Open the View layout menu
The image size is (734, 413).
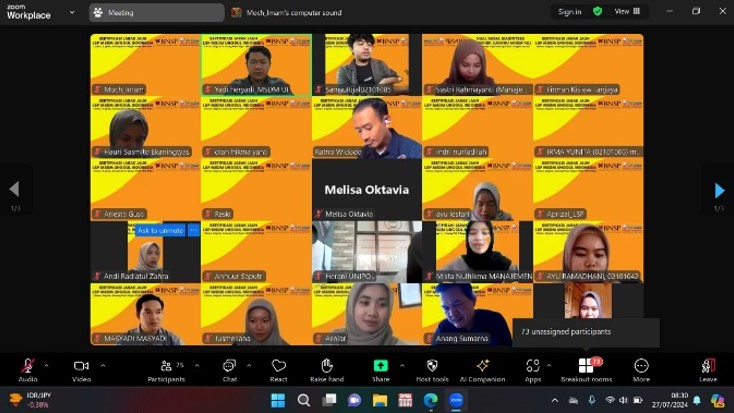627,12
